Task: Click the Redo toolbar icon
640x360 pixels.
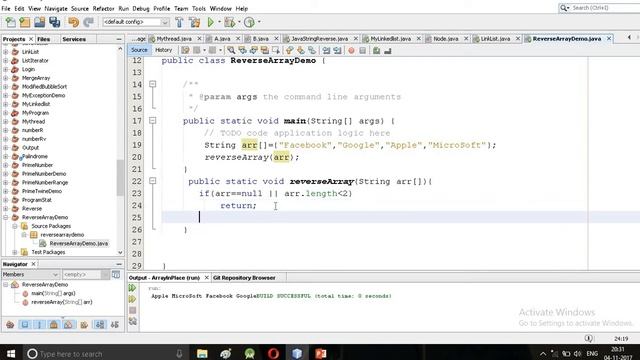Action: (x=88, y=22)
